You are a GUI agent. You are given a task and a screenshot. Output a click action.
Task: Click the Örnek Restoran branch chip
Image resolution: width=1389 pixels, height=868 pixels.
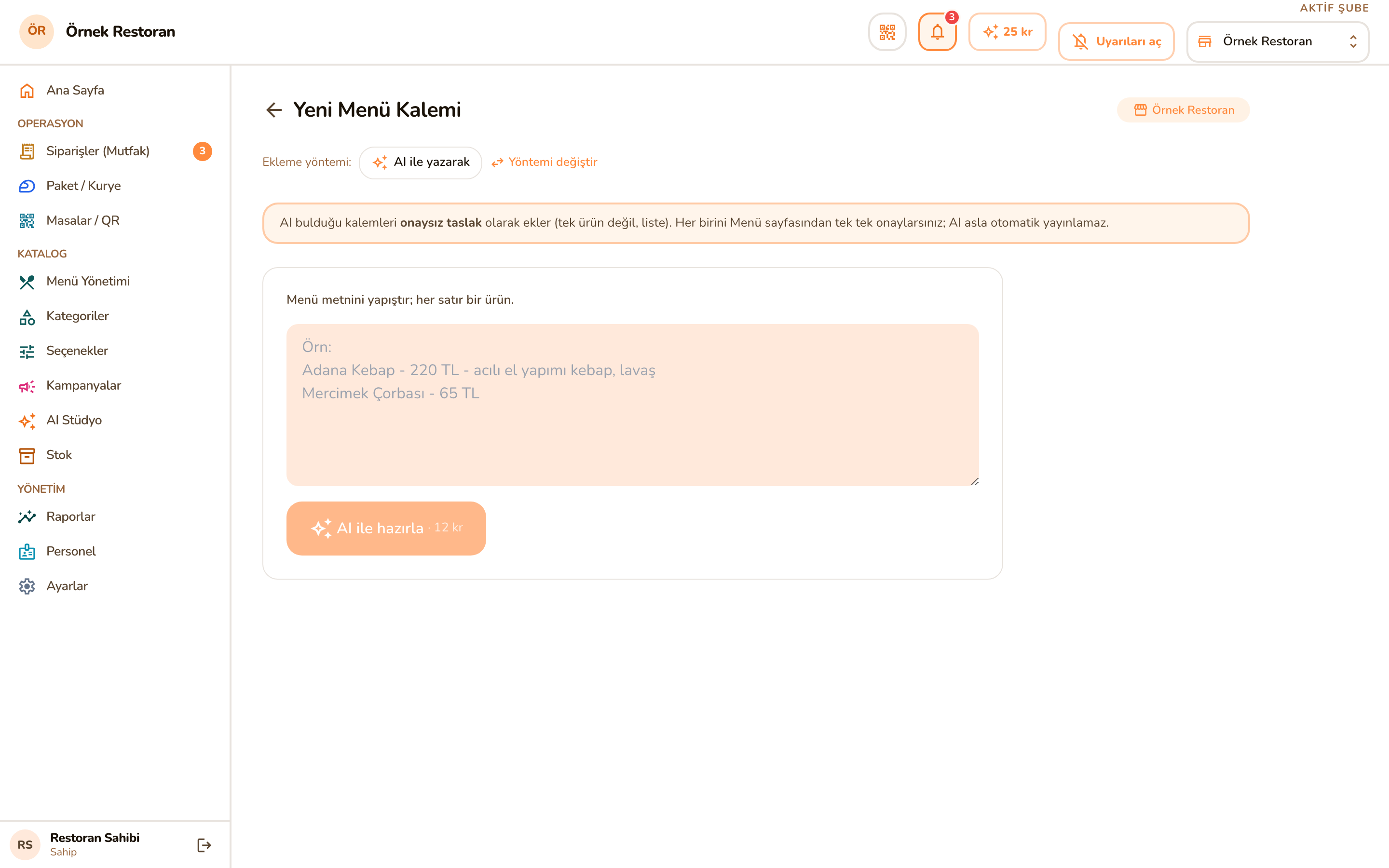point(1183,110)
